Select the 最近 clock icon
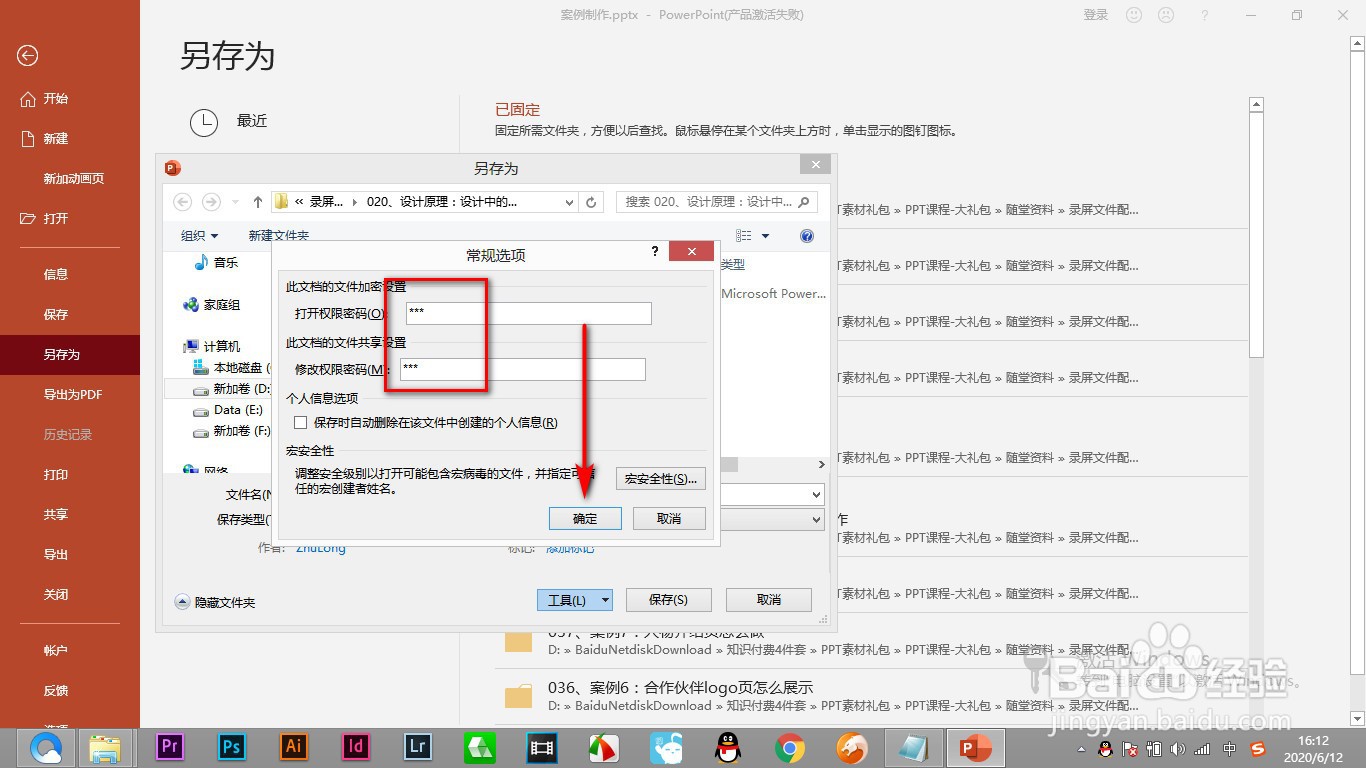Screen dimensions: 1366x768 (x=204, y=121)
